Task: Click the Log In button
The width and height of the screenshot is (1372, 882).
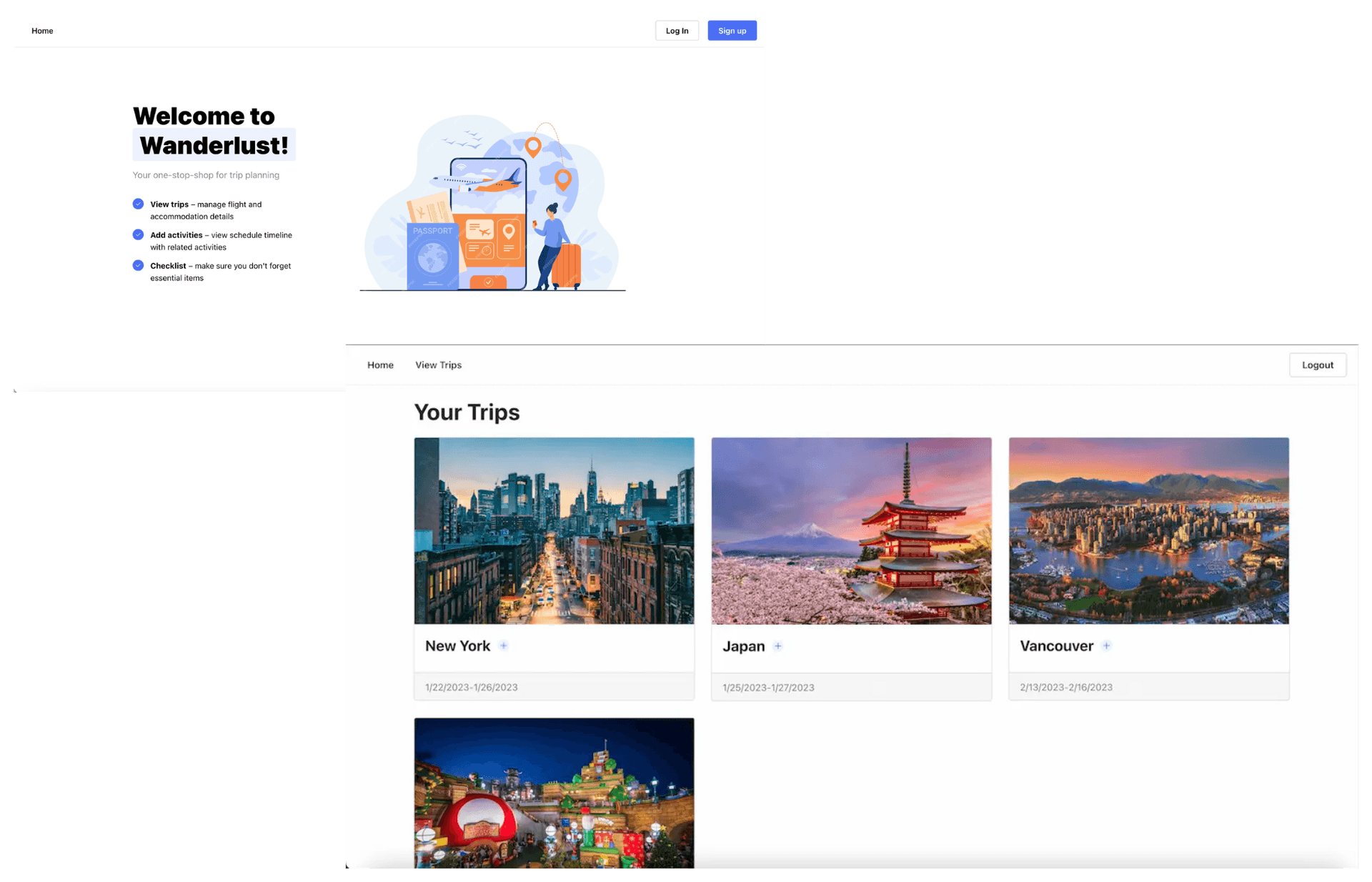Action: (677, 31)
